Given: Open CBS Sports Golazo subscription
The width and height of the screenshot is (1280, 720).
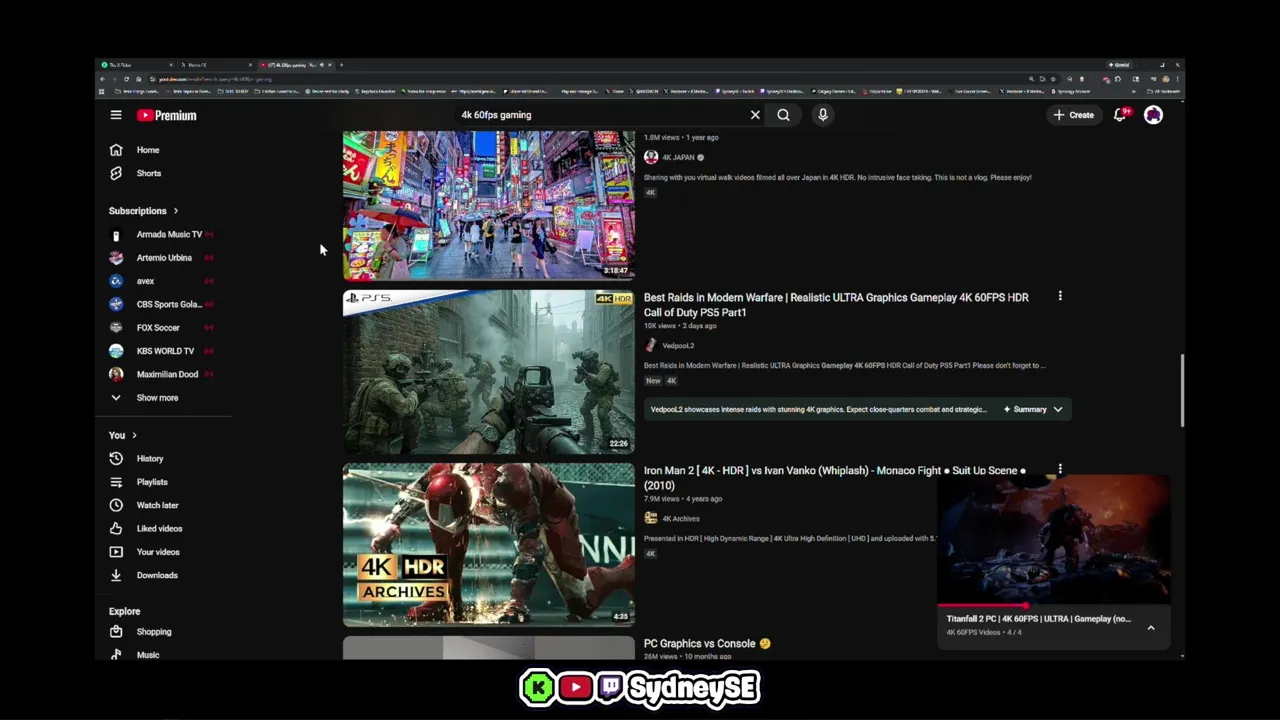Looking at the screenshot, I should click(x=169, y=304).
